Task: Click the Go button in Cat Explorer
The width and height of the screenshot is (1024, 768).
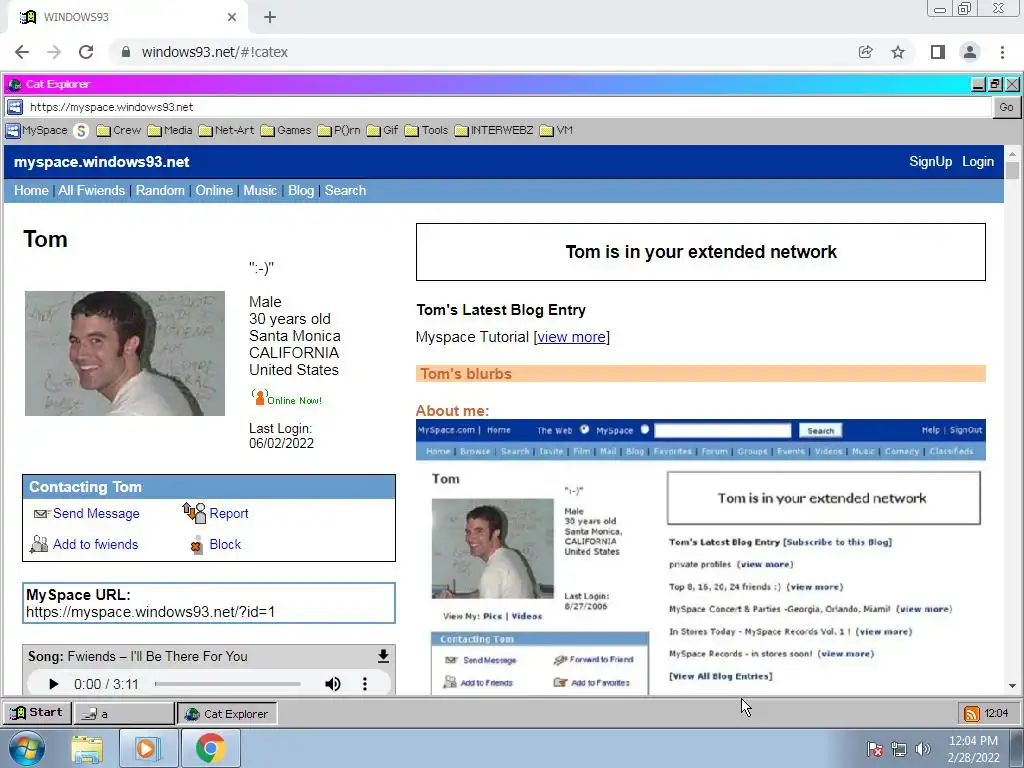Action: point(1006,107)
